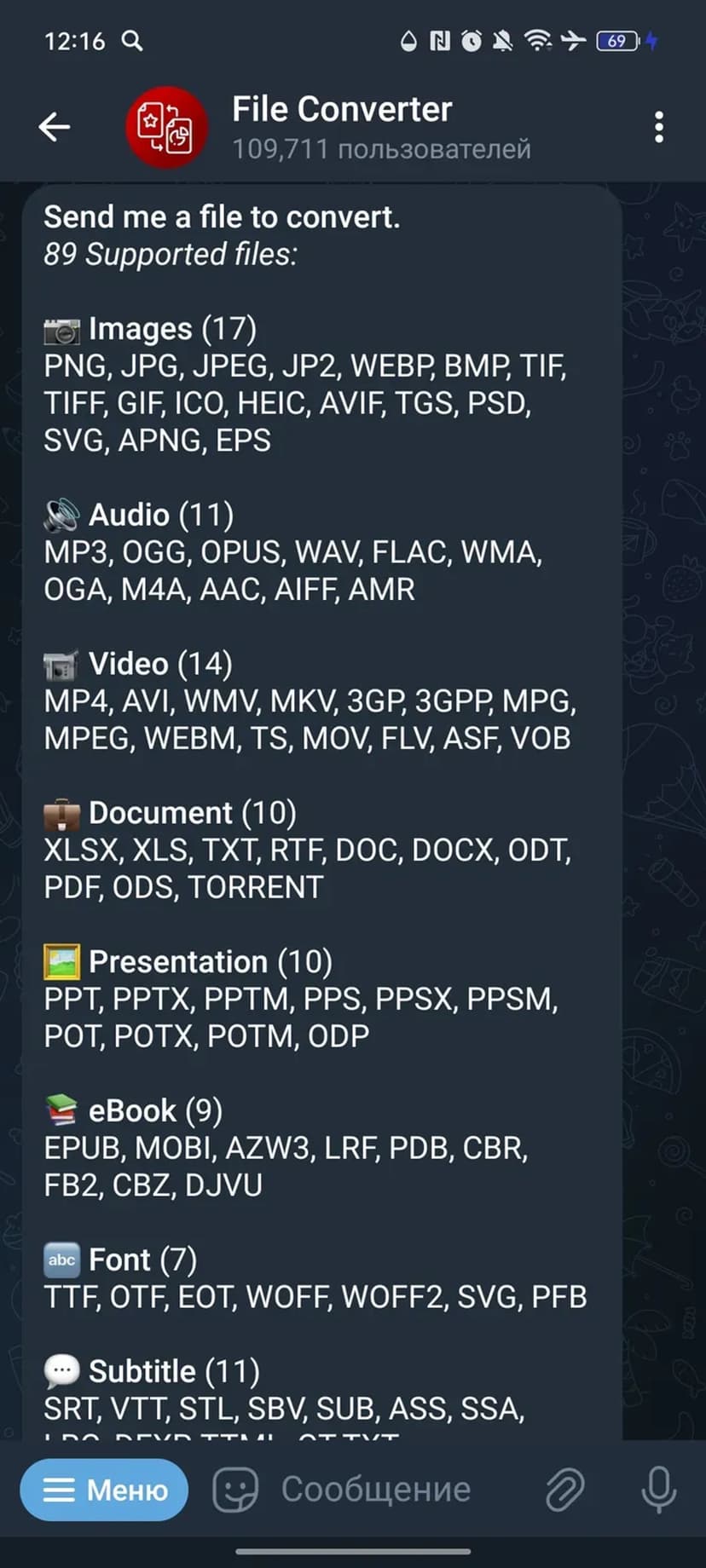Tap the microphone voice message icon

point(658,1490)
